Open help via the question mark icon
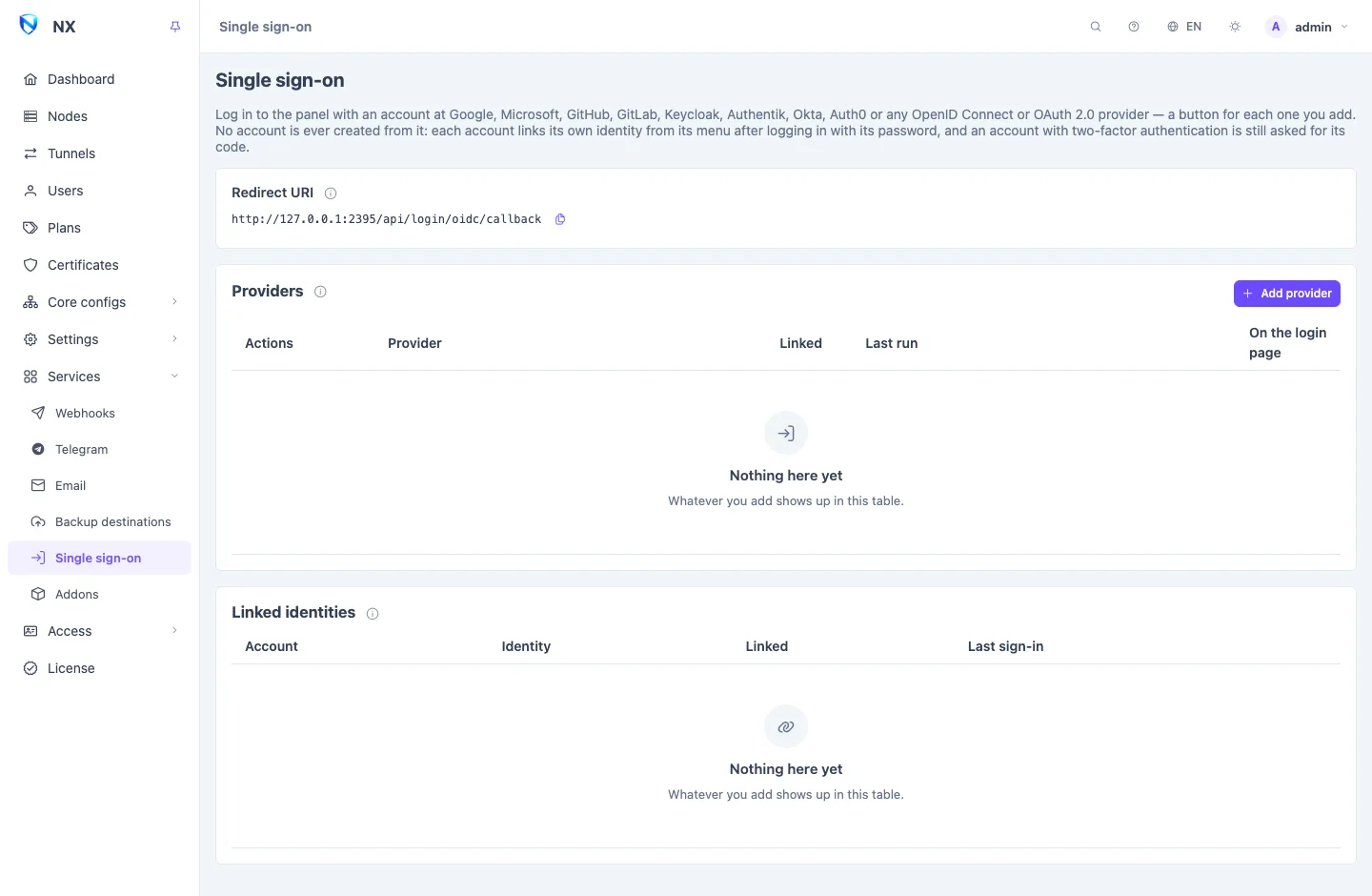 [x=1134, y=27]
